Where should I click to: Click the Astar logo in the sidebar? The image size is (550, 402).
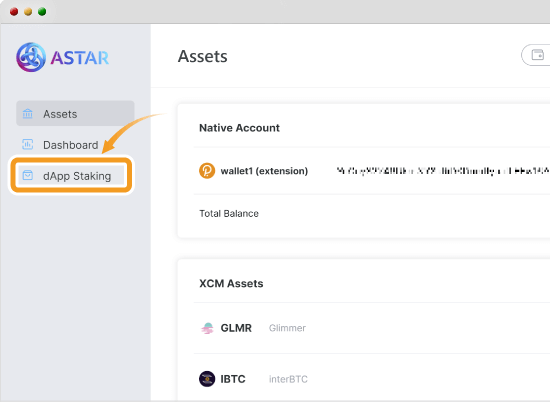[62, 57]
